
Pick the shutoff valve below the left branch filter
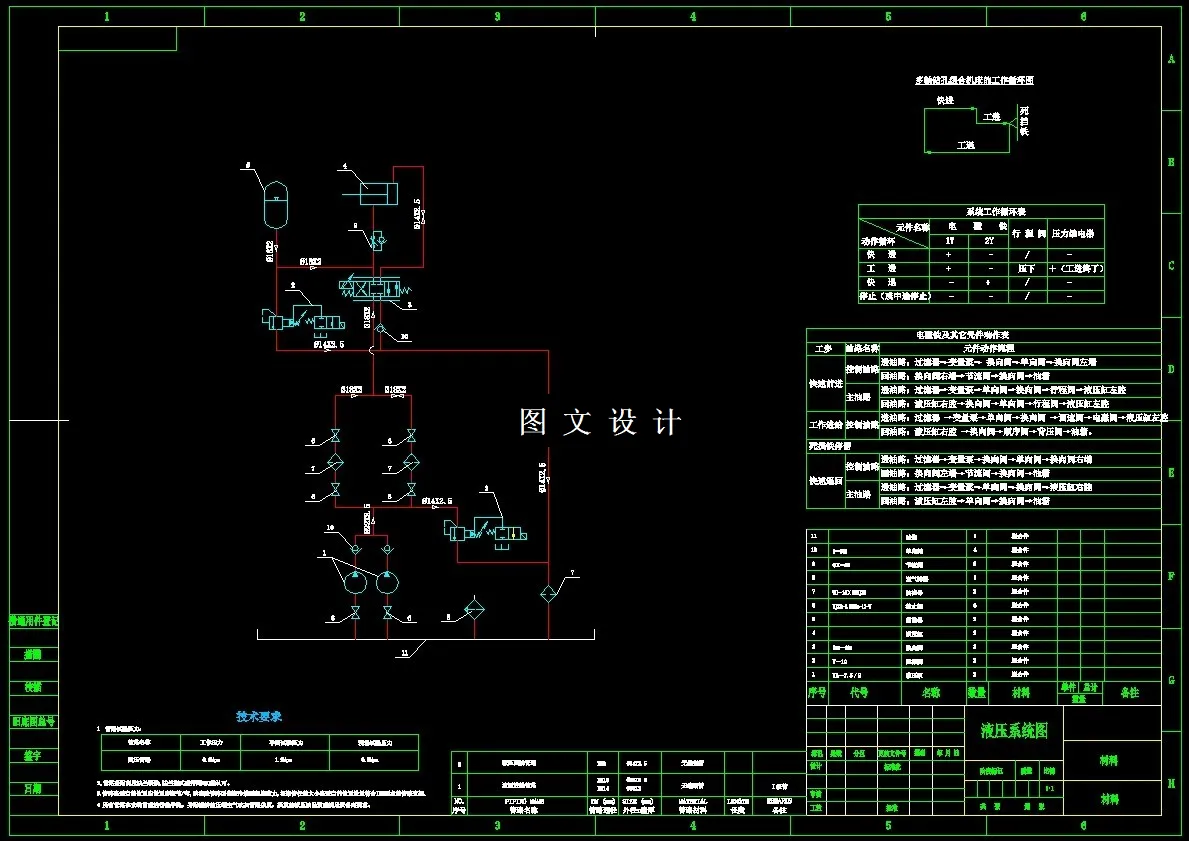(x=335, y=490)
